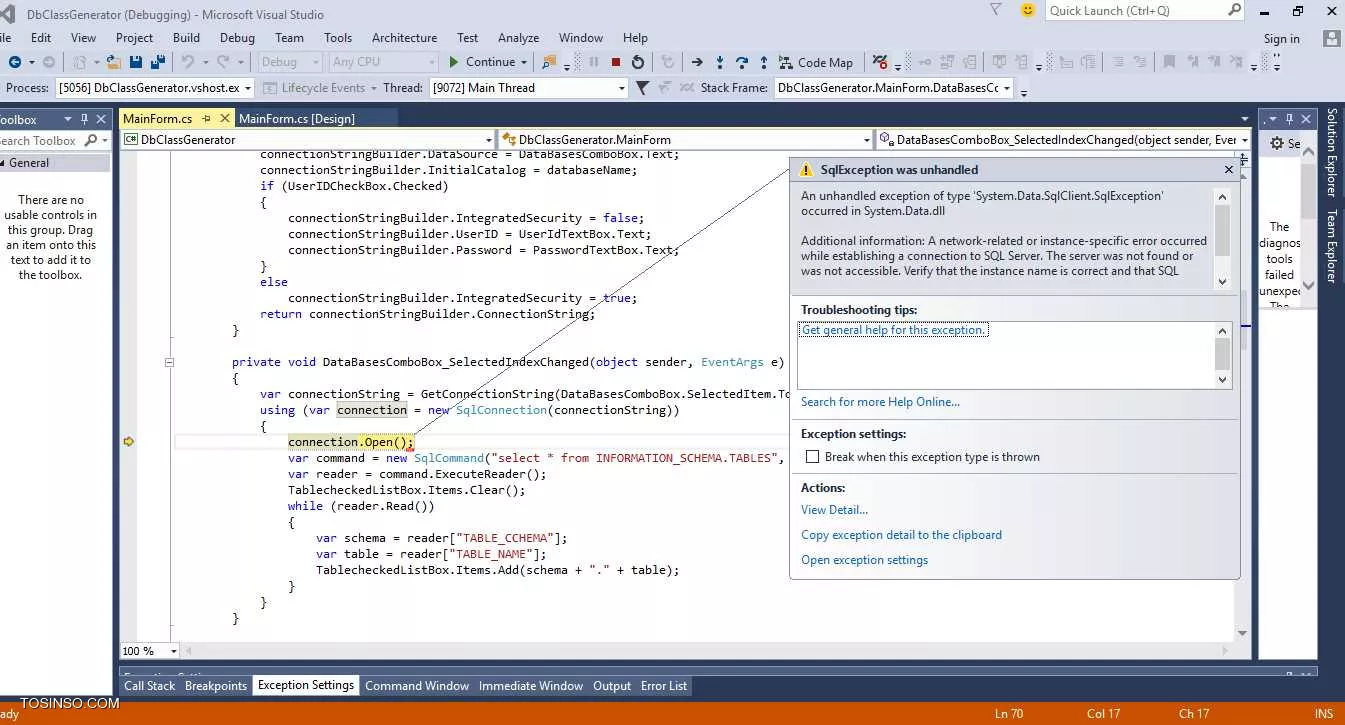Image resolution: width=1345 pixels, height=725 pixels.
Task: Click the notifications flag icon in title bar
Action: pos(996,11)
